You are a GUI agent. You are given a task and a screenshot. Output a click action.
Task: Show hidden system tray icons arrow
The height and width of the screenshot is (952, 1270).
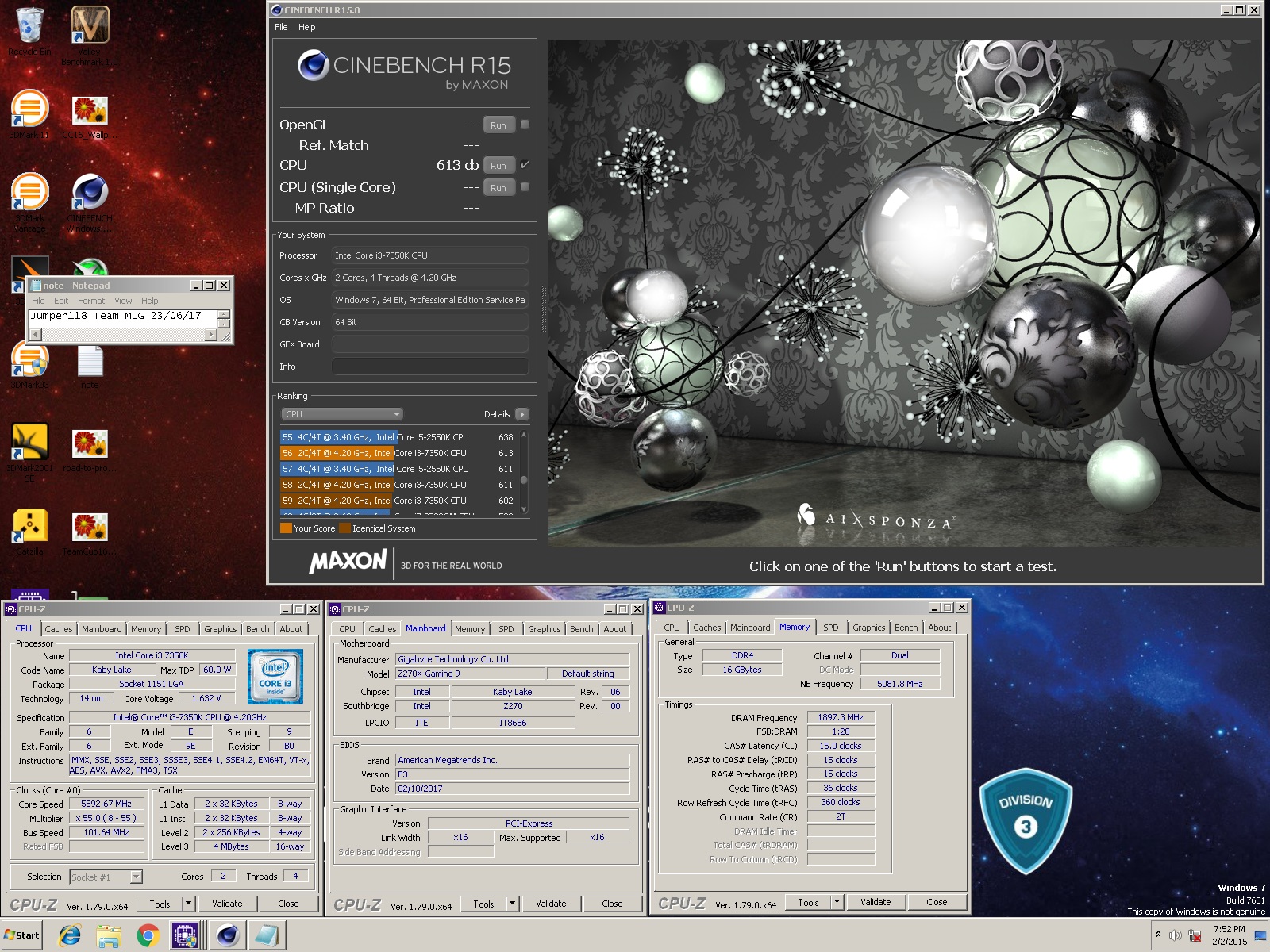1158,935
